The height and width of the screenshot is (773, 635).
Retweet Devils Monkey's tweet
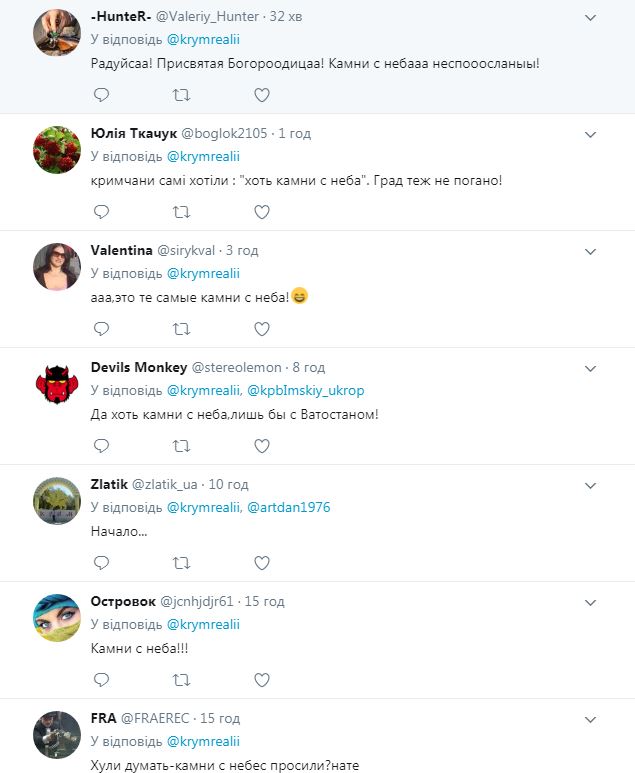pyautogui.click(x=181, y=445)
